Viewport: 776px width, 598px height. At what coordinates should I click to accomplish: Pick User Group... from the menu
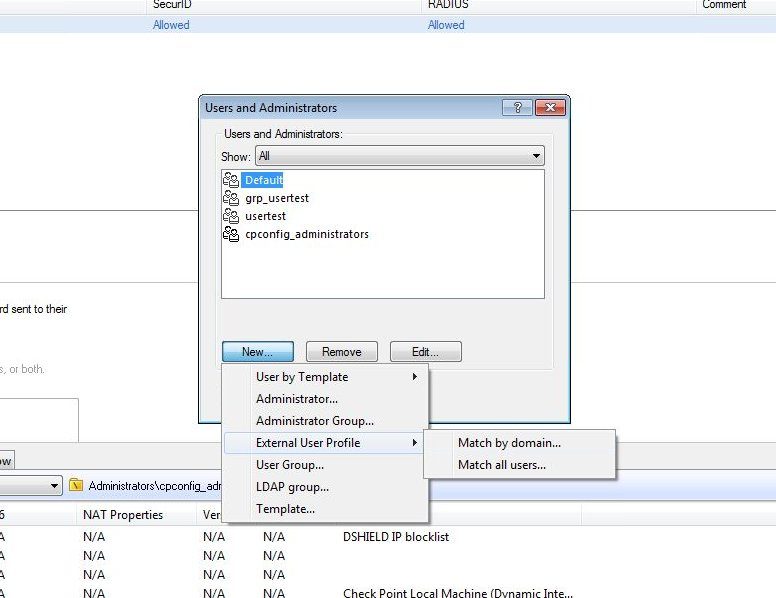coord(290,465)
